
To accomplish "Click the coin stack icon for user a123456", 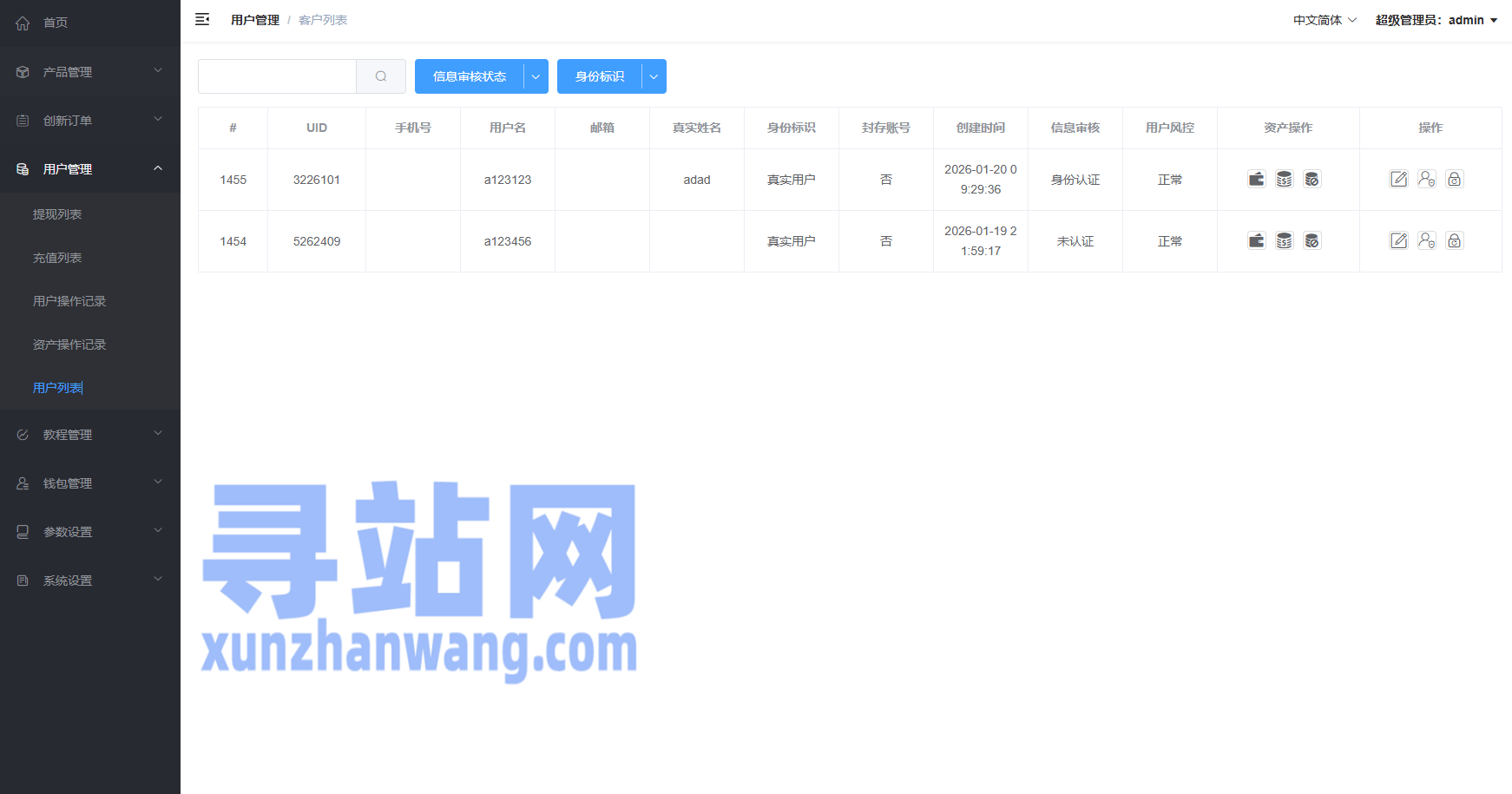I will click(x=1284, y=241).
